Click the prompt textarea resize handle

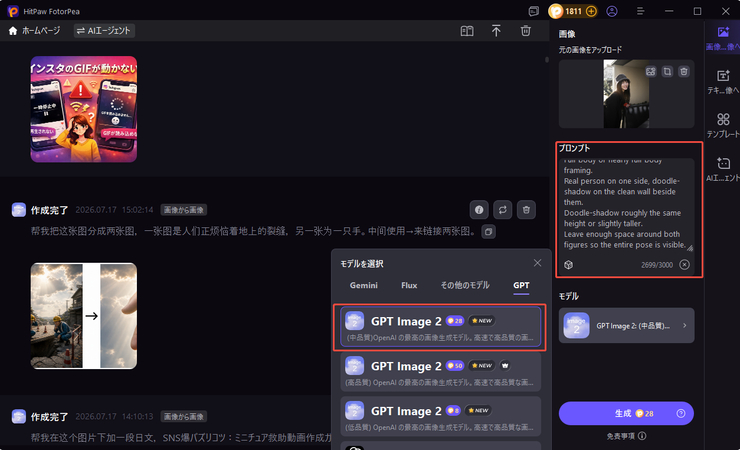coord(690,248)
